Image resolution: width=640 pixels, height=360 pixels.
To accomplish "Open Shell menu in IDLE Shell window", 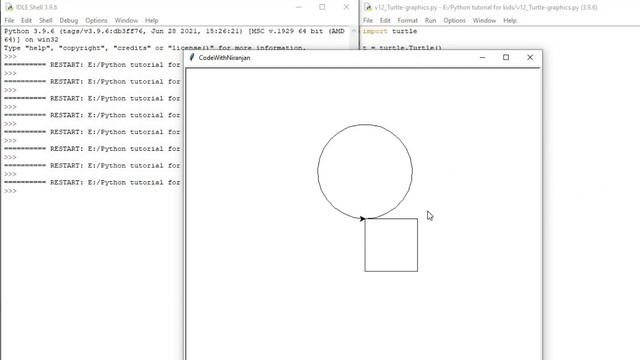I will 45,20.
